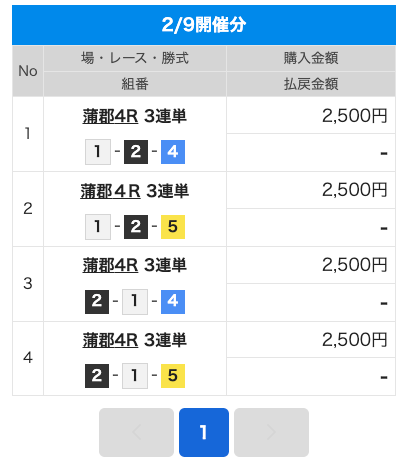Screen dimensions: 408x466
Task: Click the yellow boat 5 badge in row 4
Action: (x=173, y=376)
